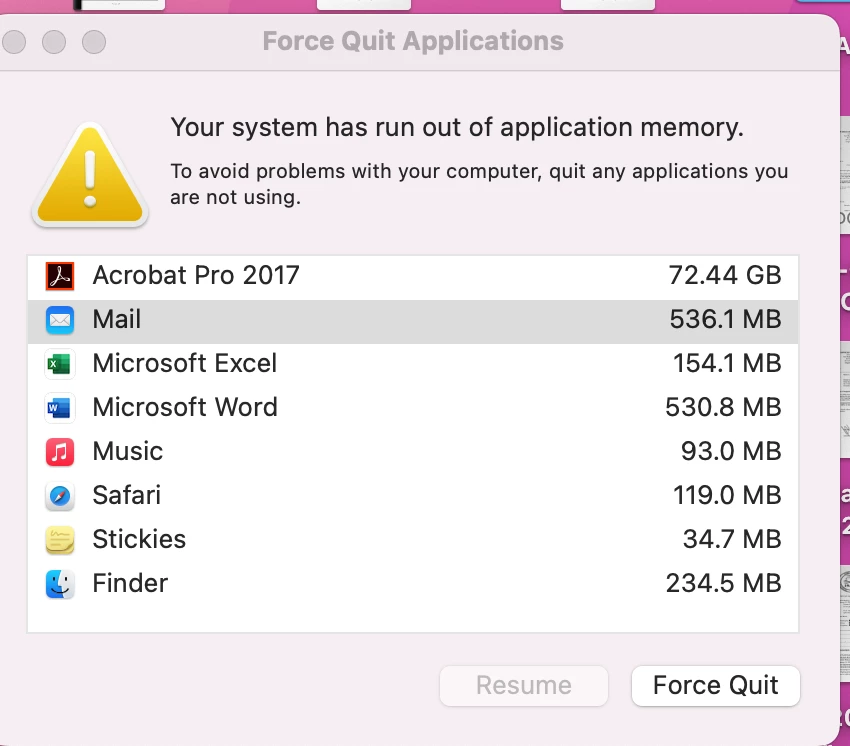Click the Safari compass icon
The image size is (850, 746).
60,496
